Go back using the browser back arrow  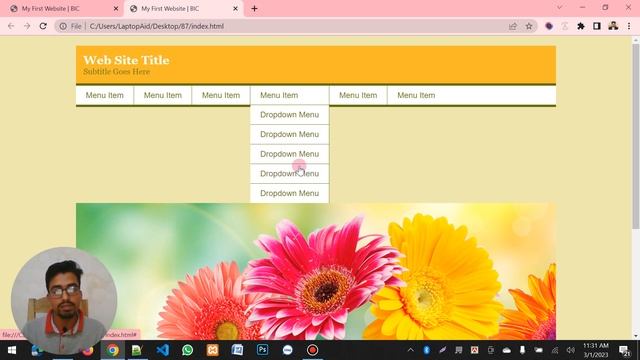click(x=11, y=26)
